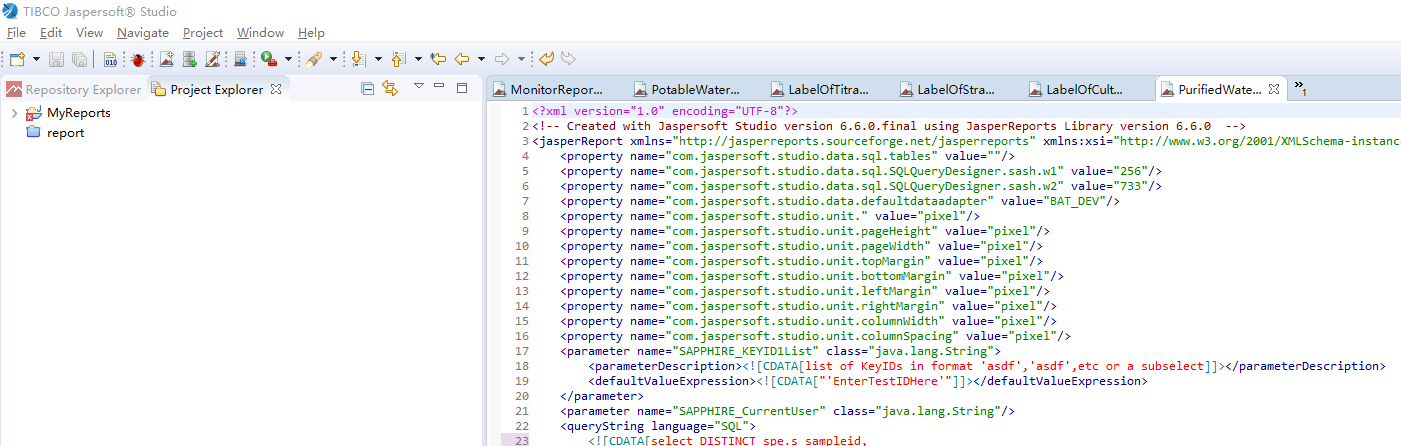Click the Save All toolbar icon
This screenshot has width=1401, height=446.
click(x=79, y=59)
